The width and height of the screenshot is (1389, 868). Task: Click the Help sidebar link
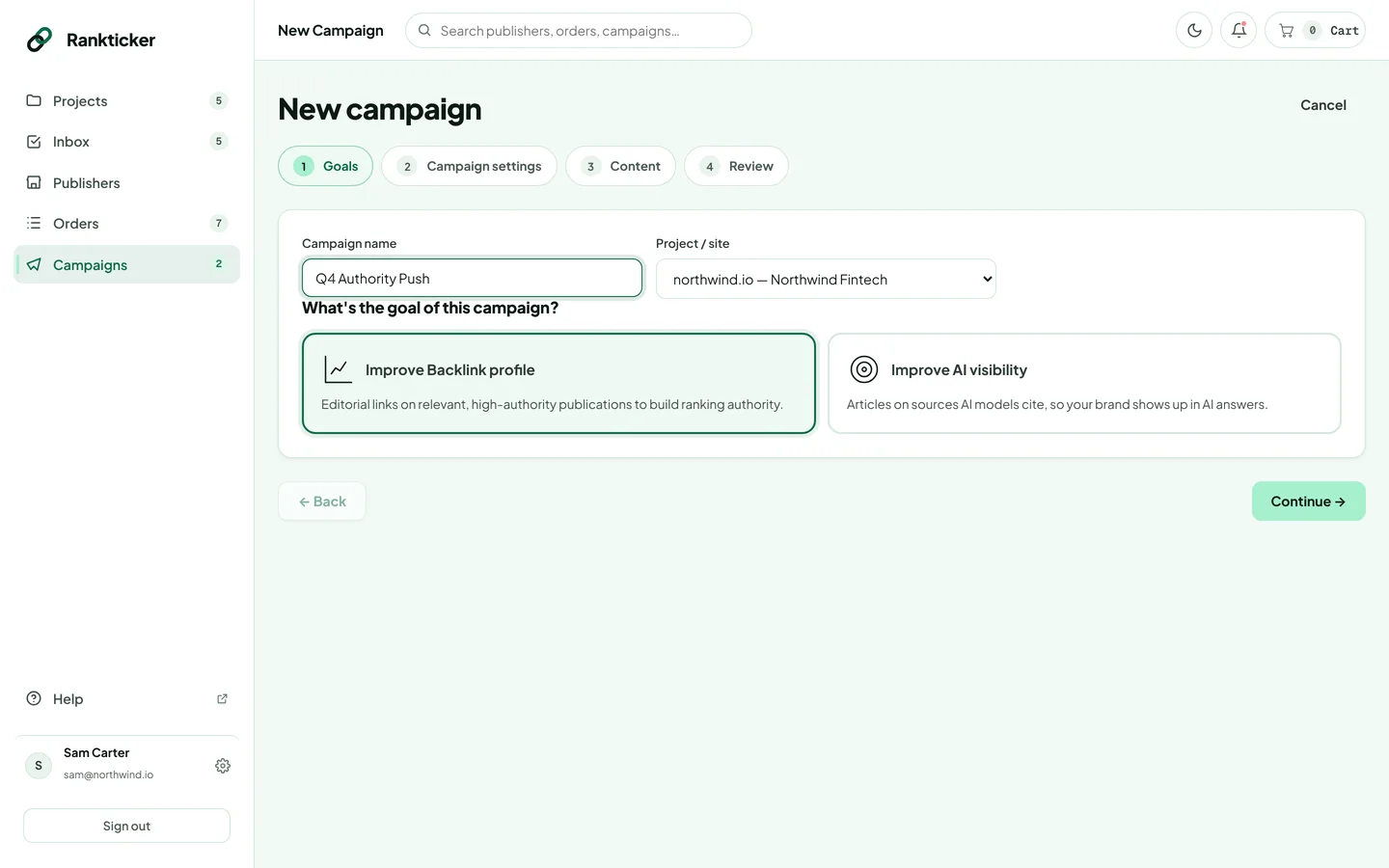pos(126,698)
